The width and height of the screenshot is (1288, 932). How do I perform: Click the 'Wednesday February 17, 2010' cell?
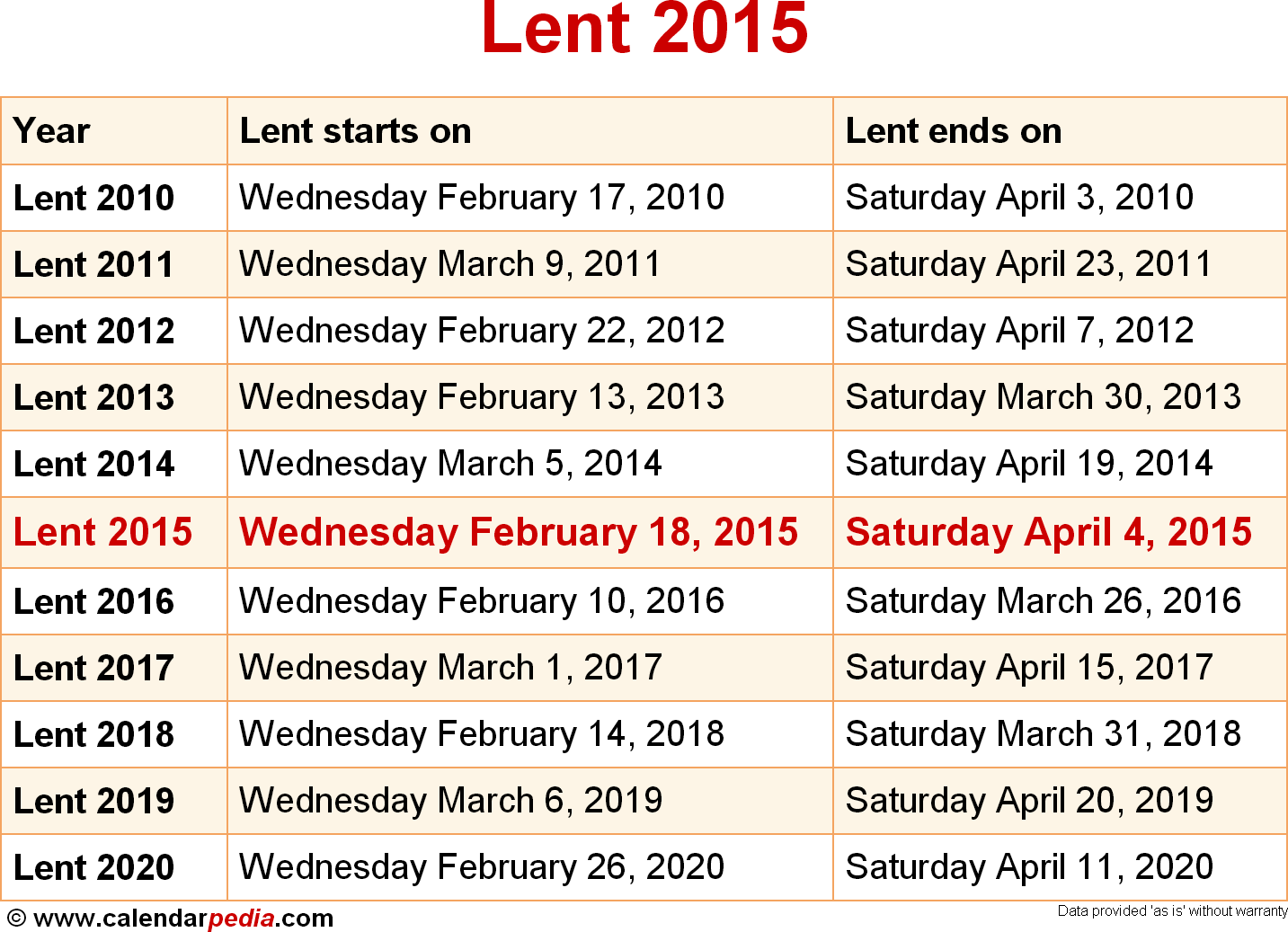pyautogui.click(x=482, y=198)
